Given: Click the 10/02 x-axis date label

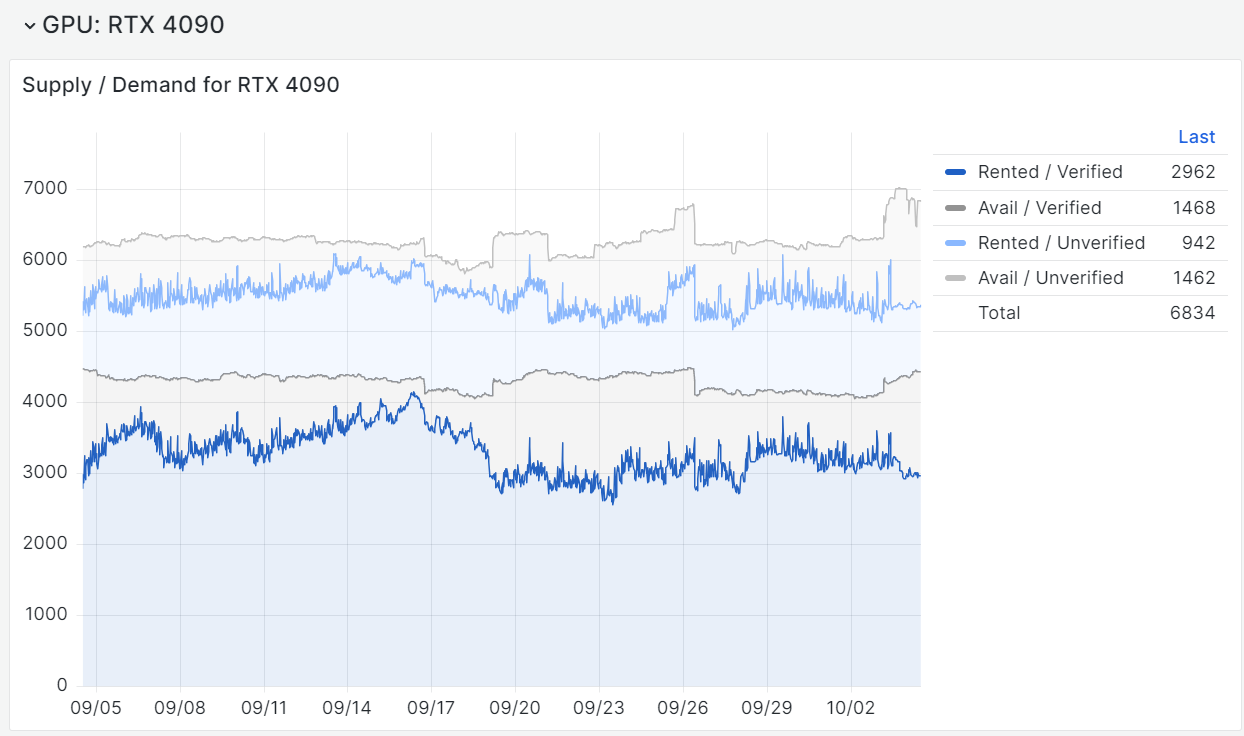Looking at the screenshot, I should (x=851, y=708).
